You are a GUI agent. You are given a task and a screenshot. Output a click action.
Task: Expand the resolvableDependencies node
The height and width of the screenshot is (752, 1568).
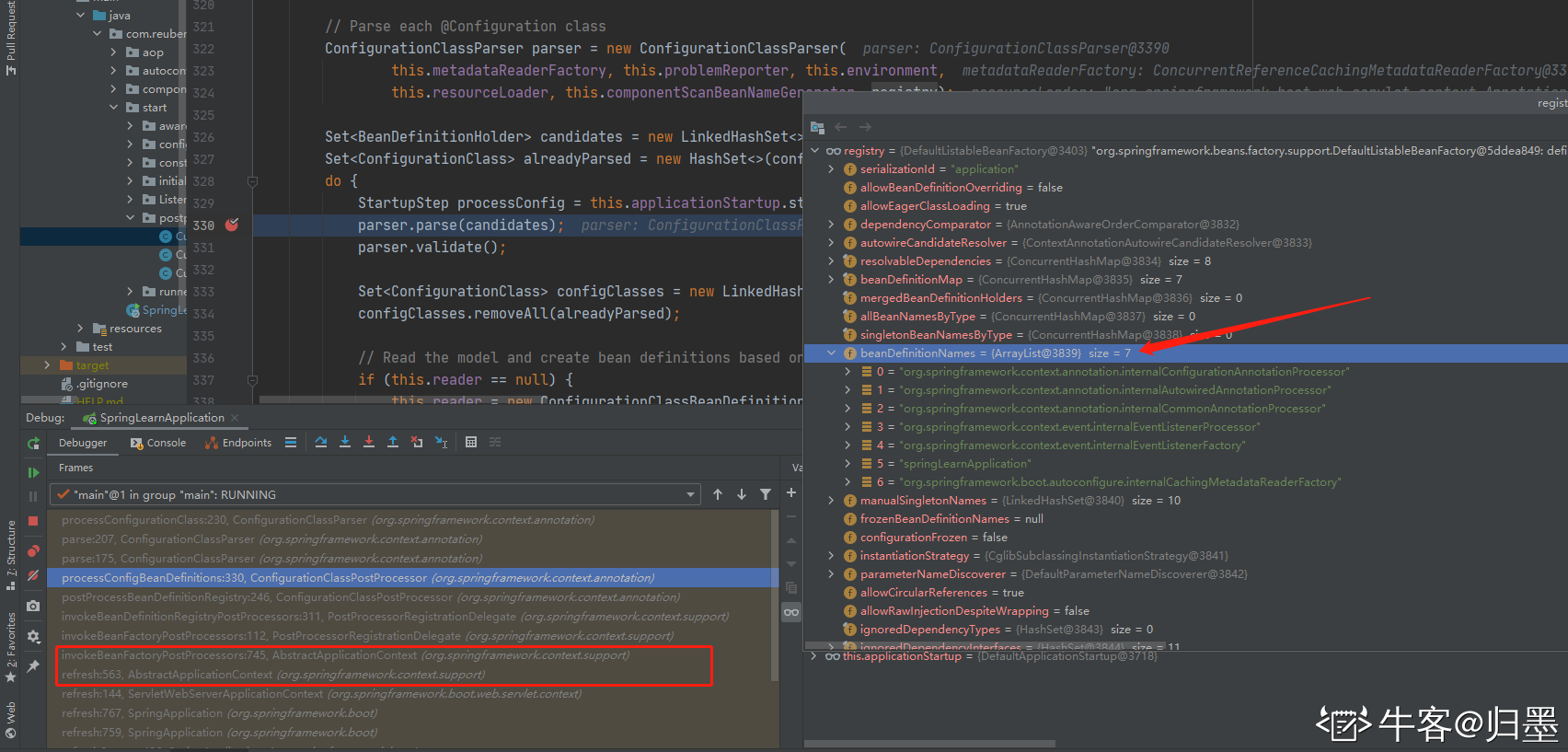(832, 261)
